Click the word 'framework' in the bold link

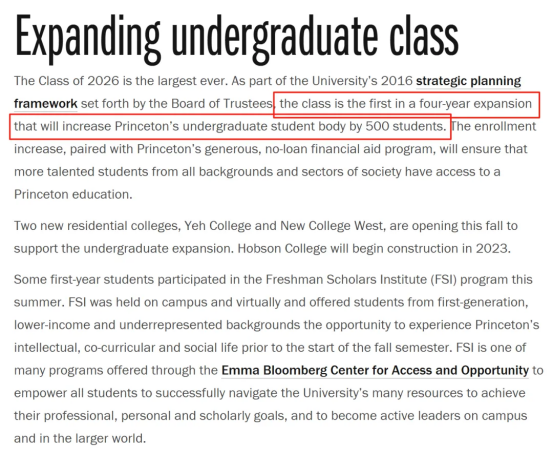point(45,104)
